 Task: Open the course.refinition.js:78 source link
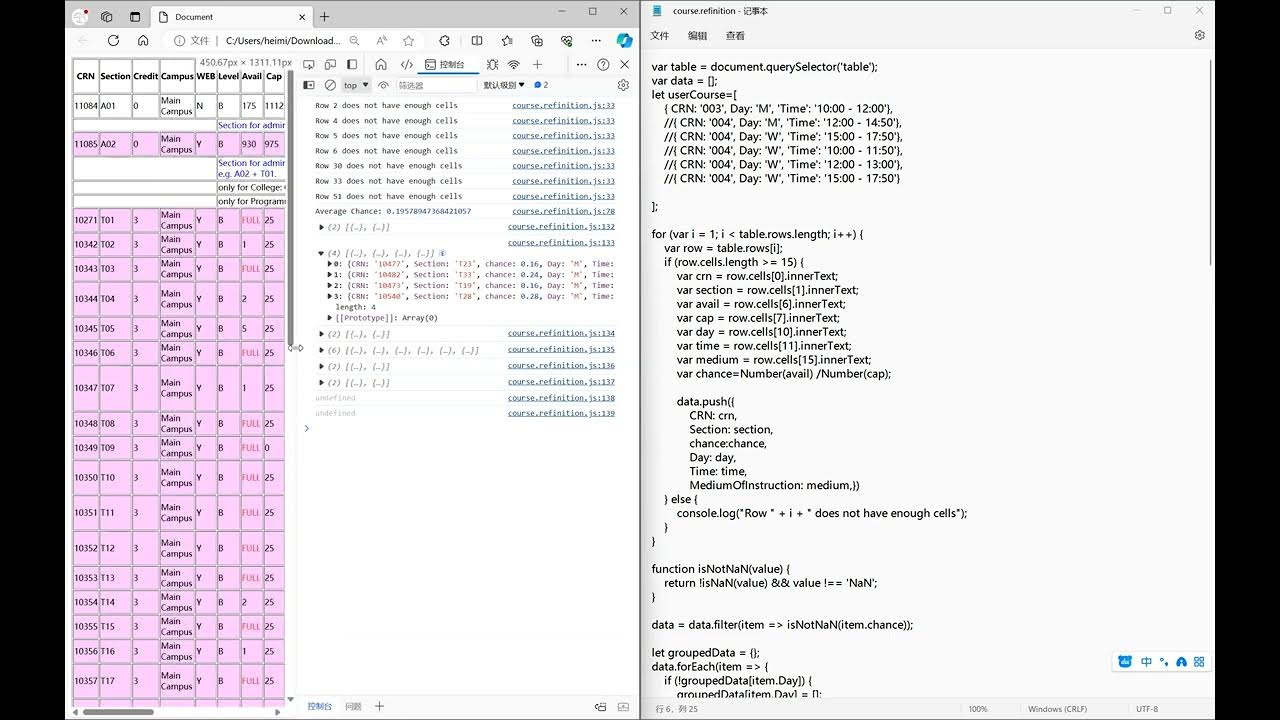563,211
